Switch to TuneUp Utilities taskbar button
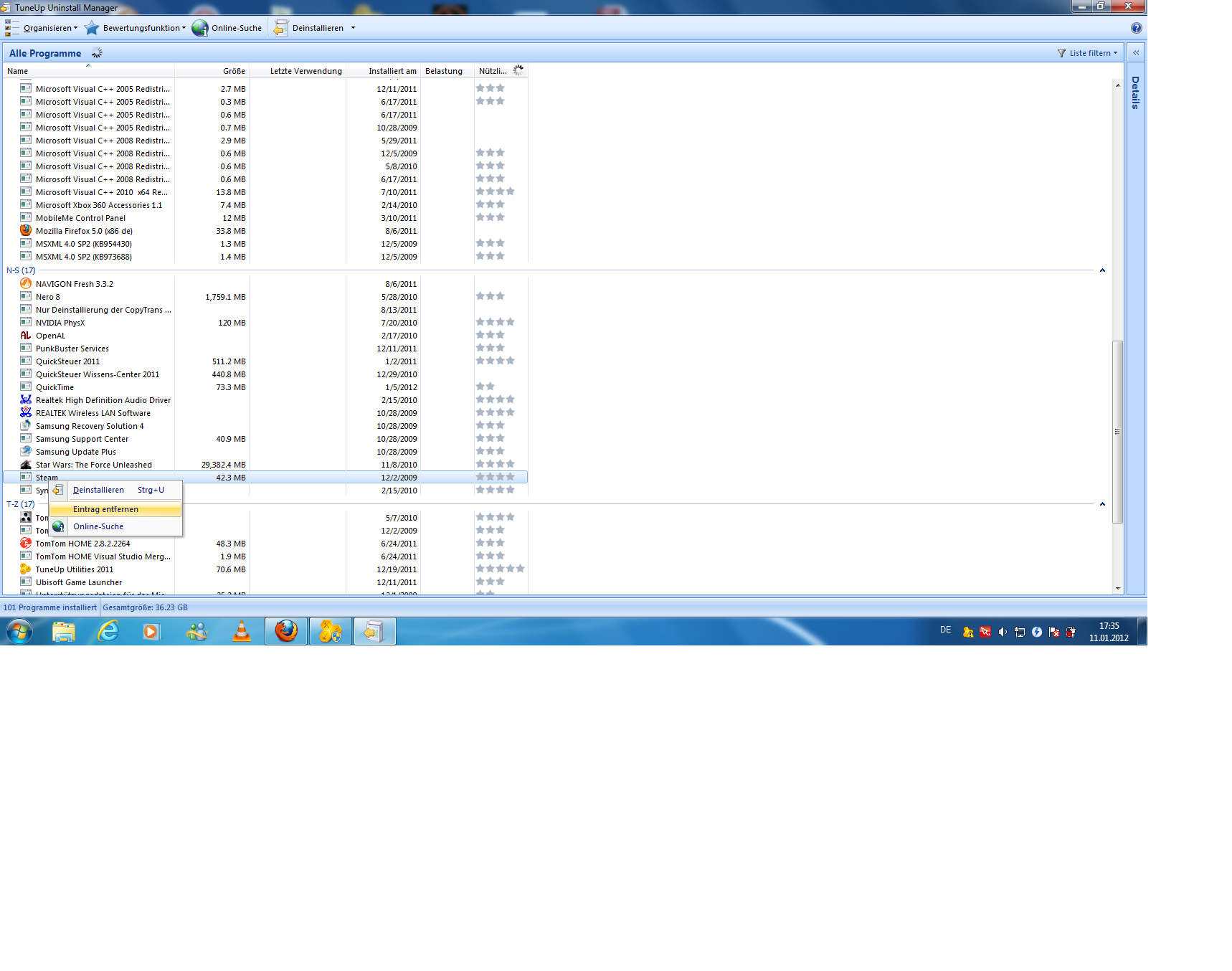Image resolution: width=1232 pixels, height=971 pixels. (x=331, y=632)
